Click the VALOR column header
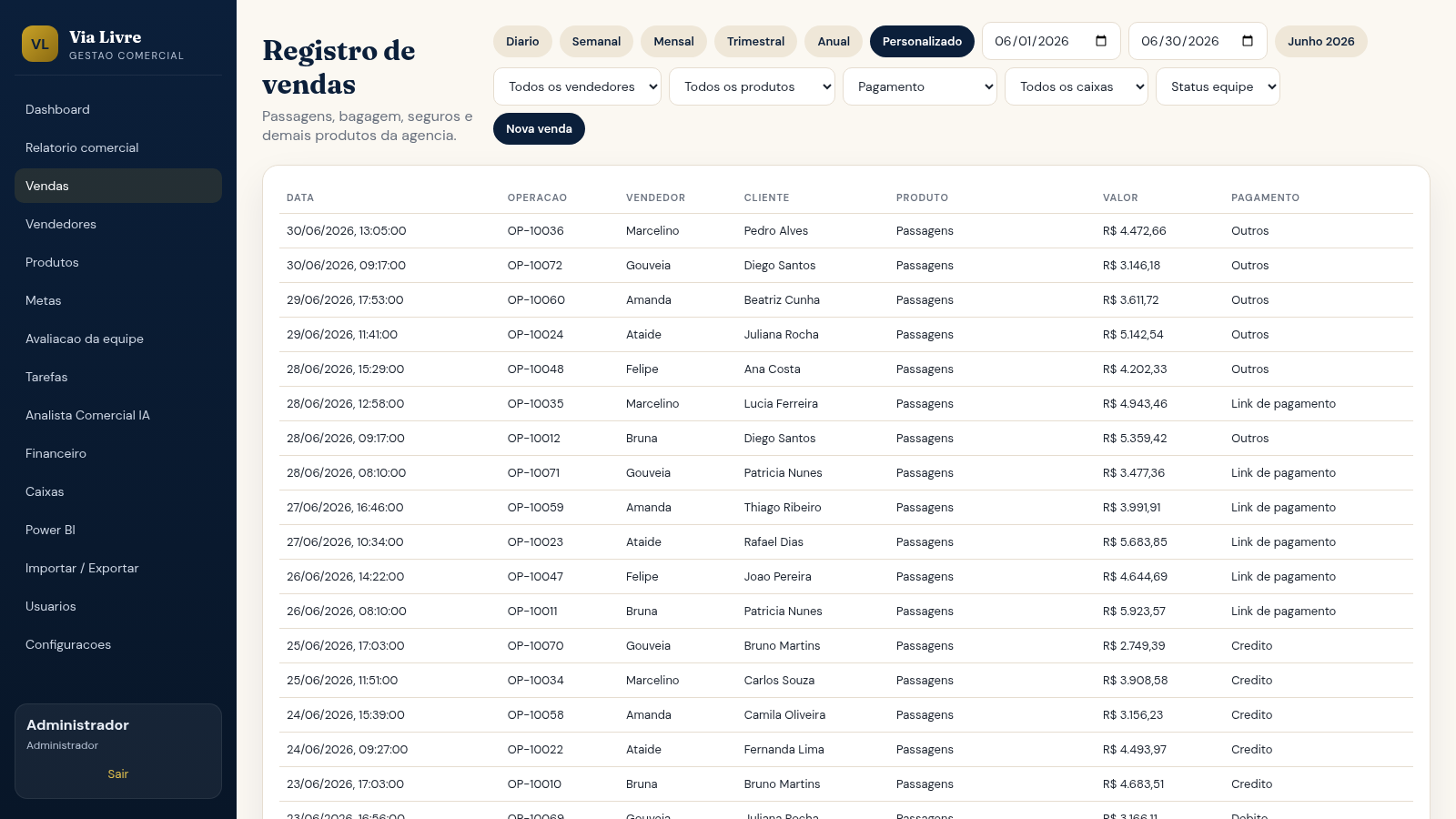Viewport: 1456px width, 819px height. coord(1120,197)
